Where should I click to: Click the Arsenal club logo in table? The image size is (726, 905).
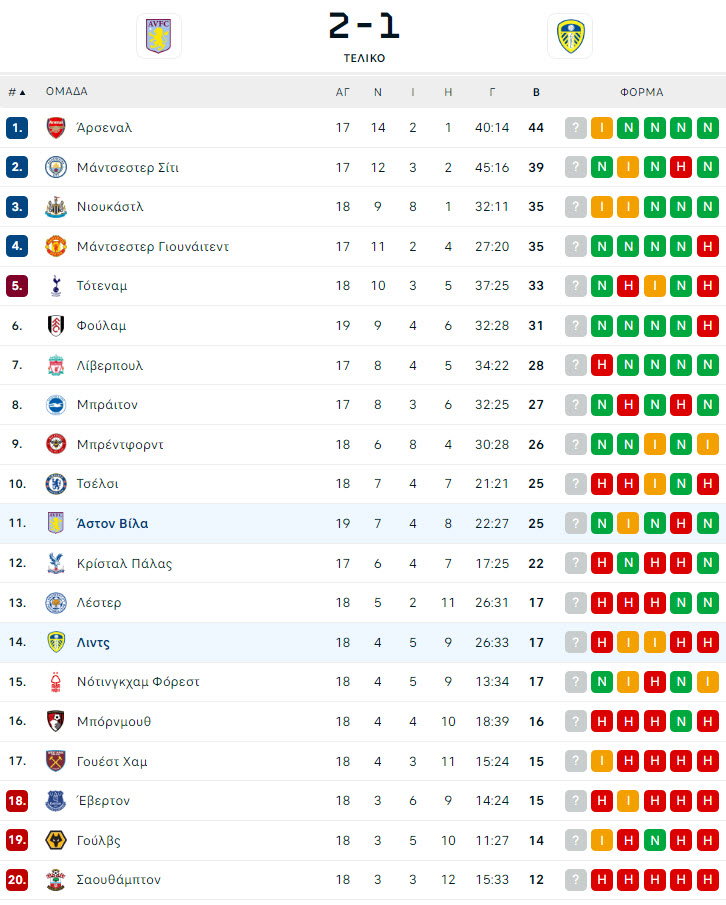(x=56, y=128)
